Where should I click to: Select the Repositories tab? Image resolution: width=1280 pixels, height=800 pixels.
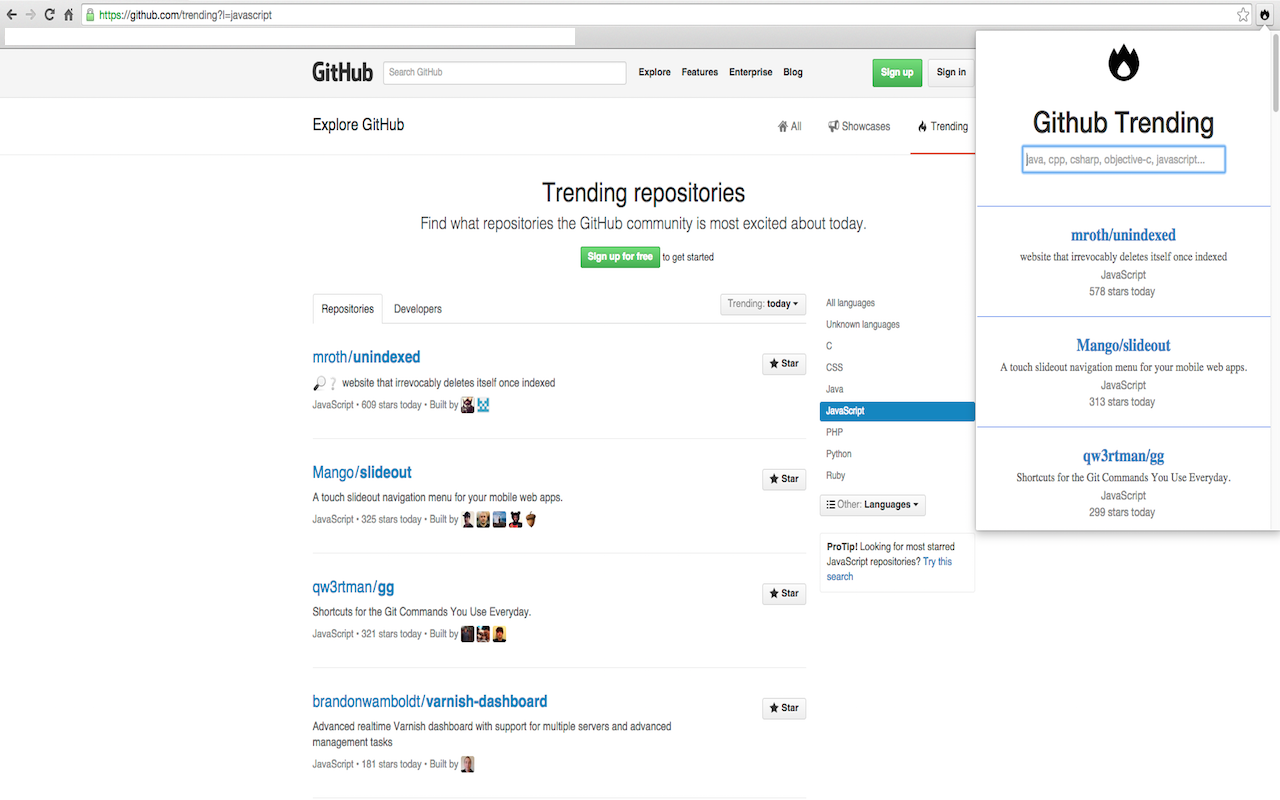348,309
